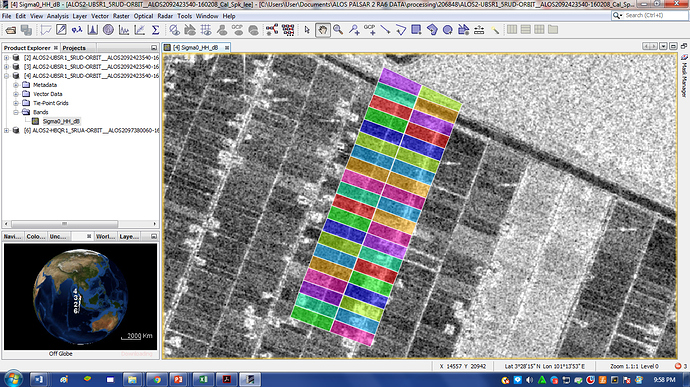Toggle the Panning hand tool
690x387 pixels.
(x=323, y=30)
